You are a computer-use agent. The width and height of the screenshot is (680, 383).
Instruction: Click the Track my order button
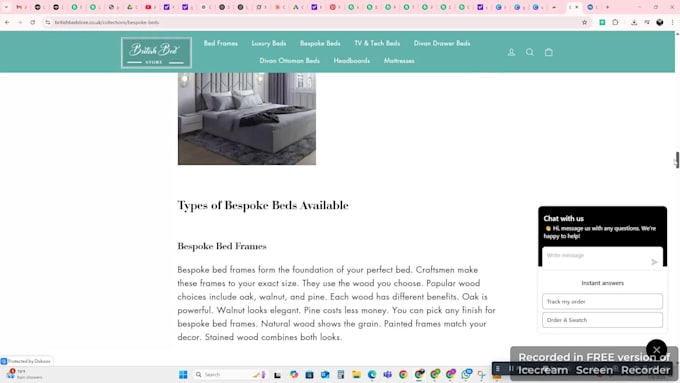tap(602, 301)
